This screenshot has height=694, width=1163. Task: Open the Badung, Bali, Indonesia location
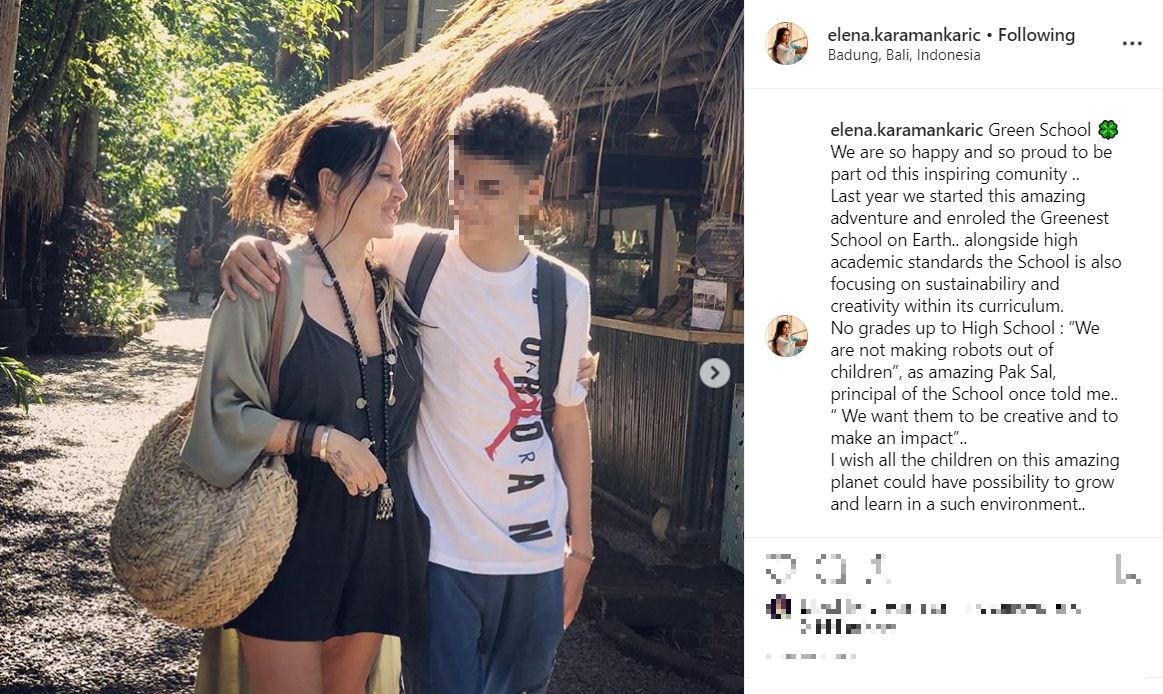[x=904, y=55]
